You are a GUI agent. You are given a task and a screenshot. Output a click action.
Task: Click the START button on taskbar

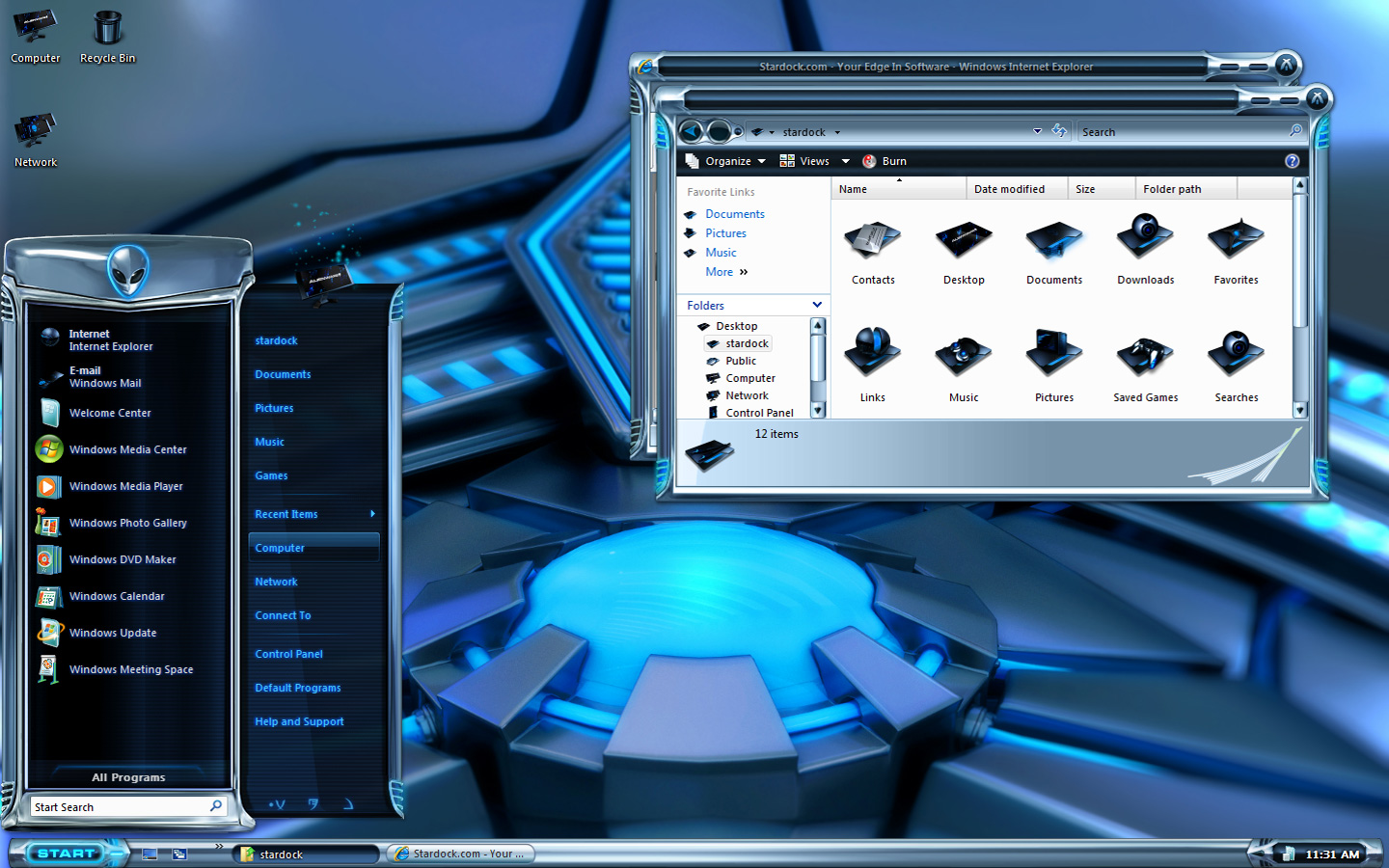(x=66, y=854)
